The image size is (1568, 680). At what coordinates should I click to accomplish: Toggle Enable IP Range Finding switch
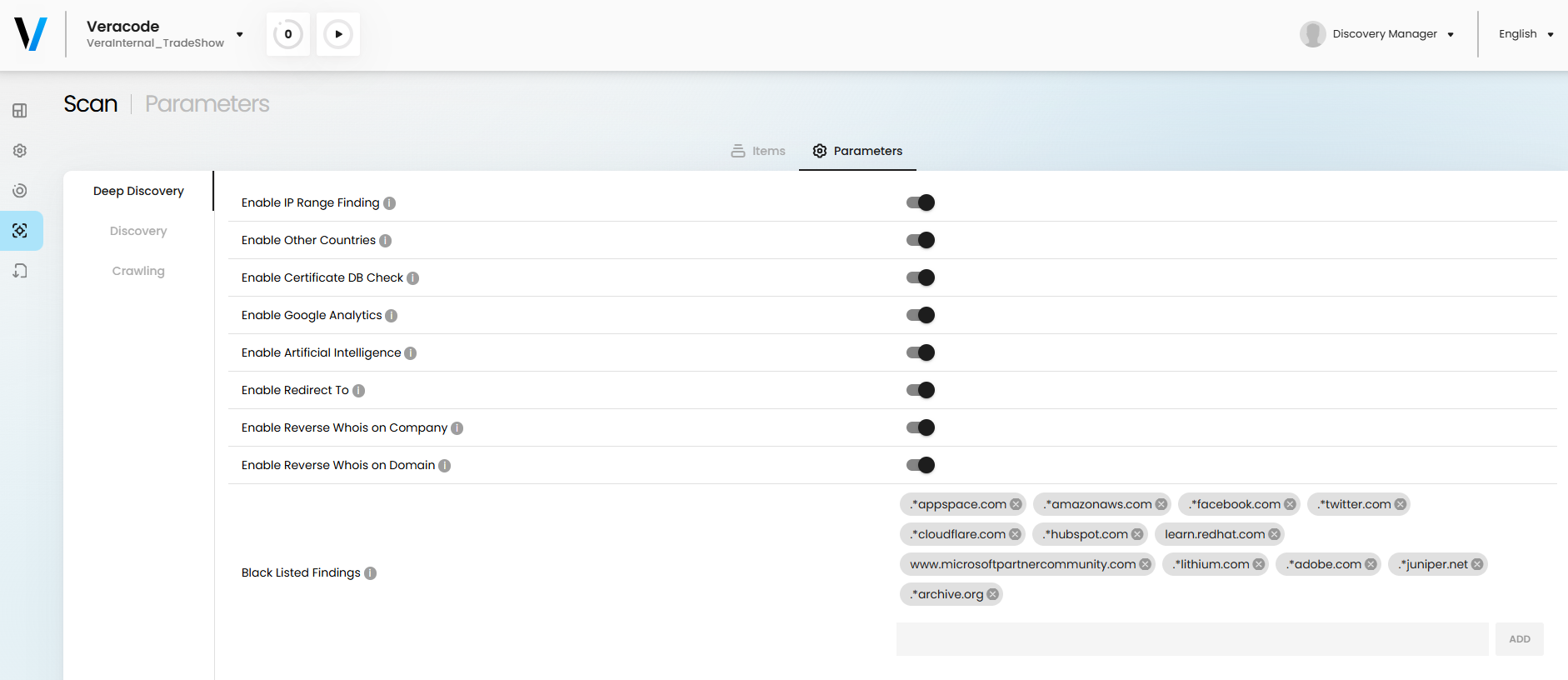point(921,202)
